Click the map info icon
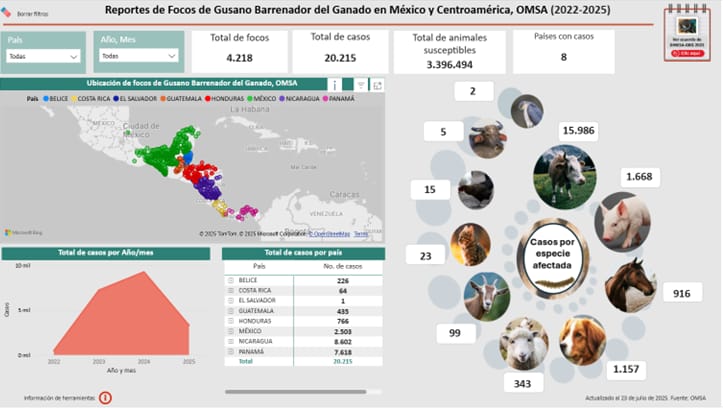The image size is (723, 408). 335,85
